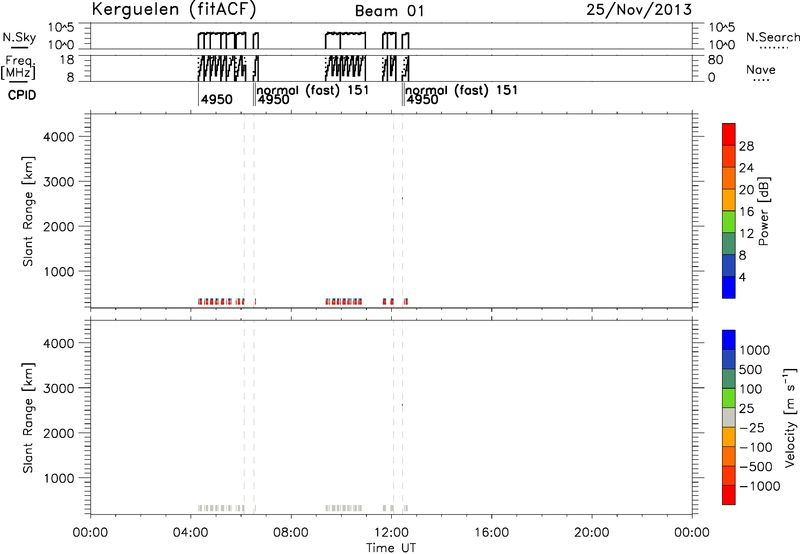Click the date '25/Nov/2013'

(639, 10)
